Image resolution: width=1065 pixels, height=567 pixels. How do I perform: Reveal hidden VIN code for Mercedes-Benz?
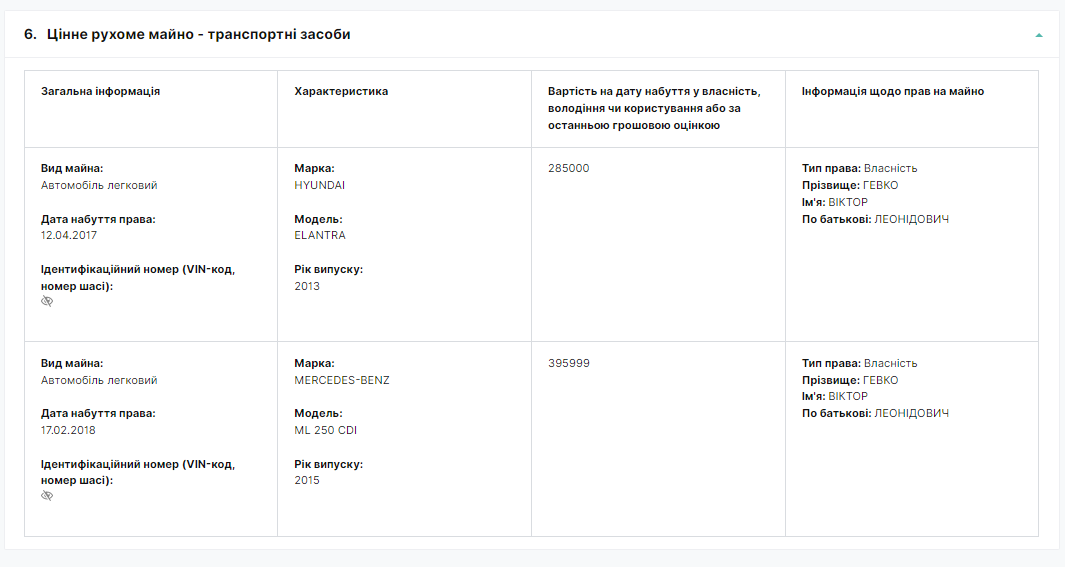pyautogui.click(x=47, y=496)
